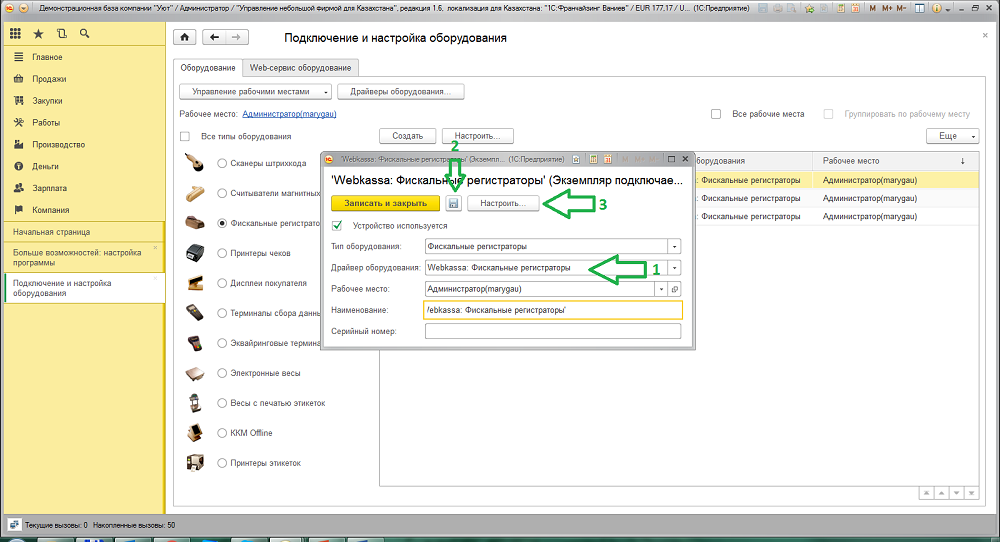Open title bar help dropdown arrow
This screenshot has width=1000, height=542.
948,9
